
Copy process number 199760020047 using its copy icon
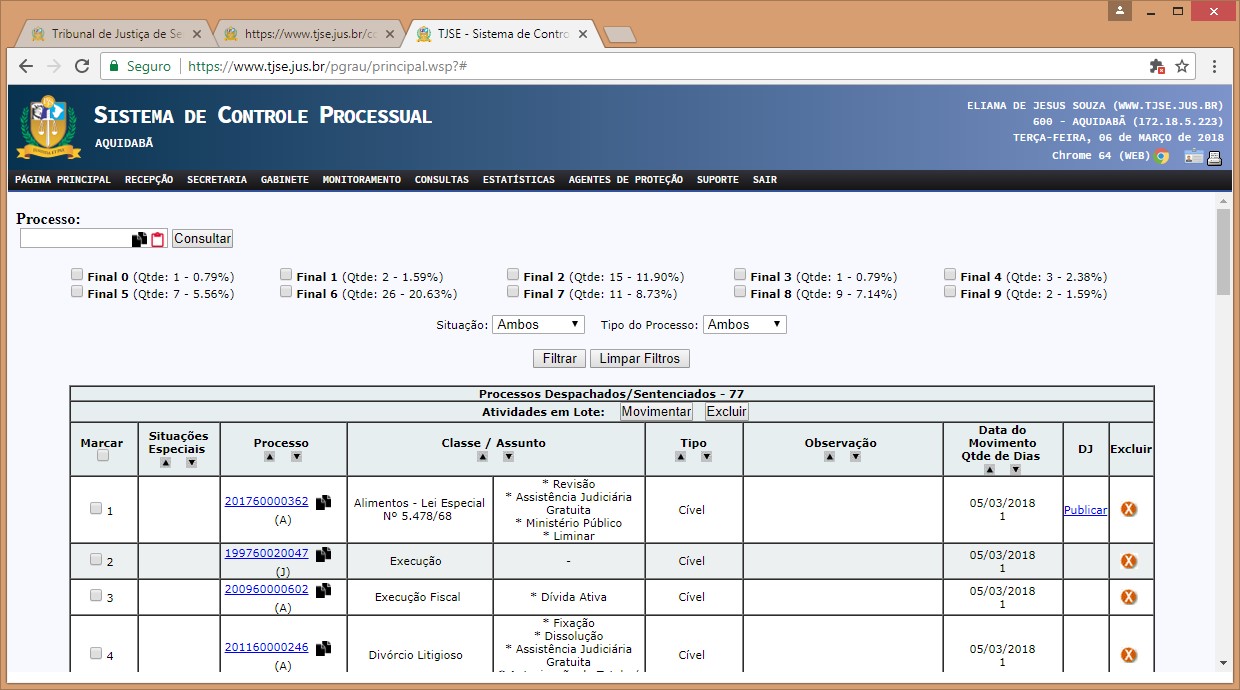coord(323,554)
